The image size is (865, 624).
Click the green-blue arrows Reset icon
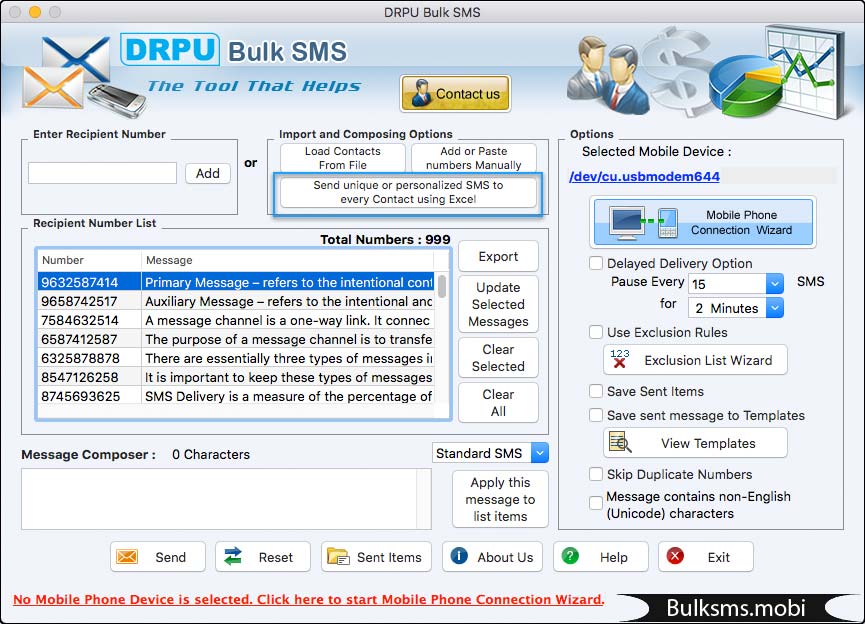233,557
